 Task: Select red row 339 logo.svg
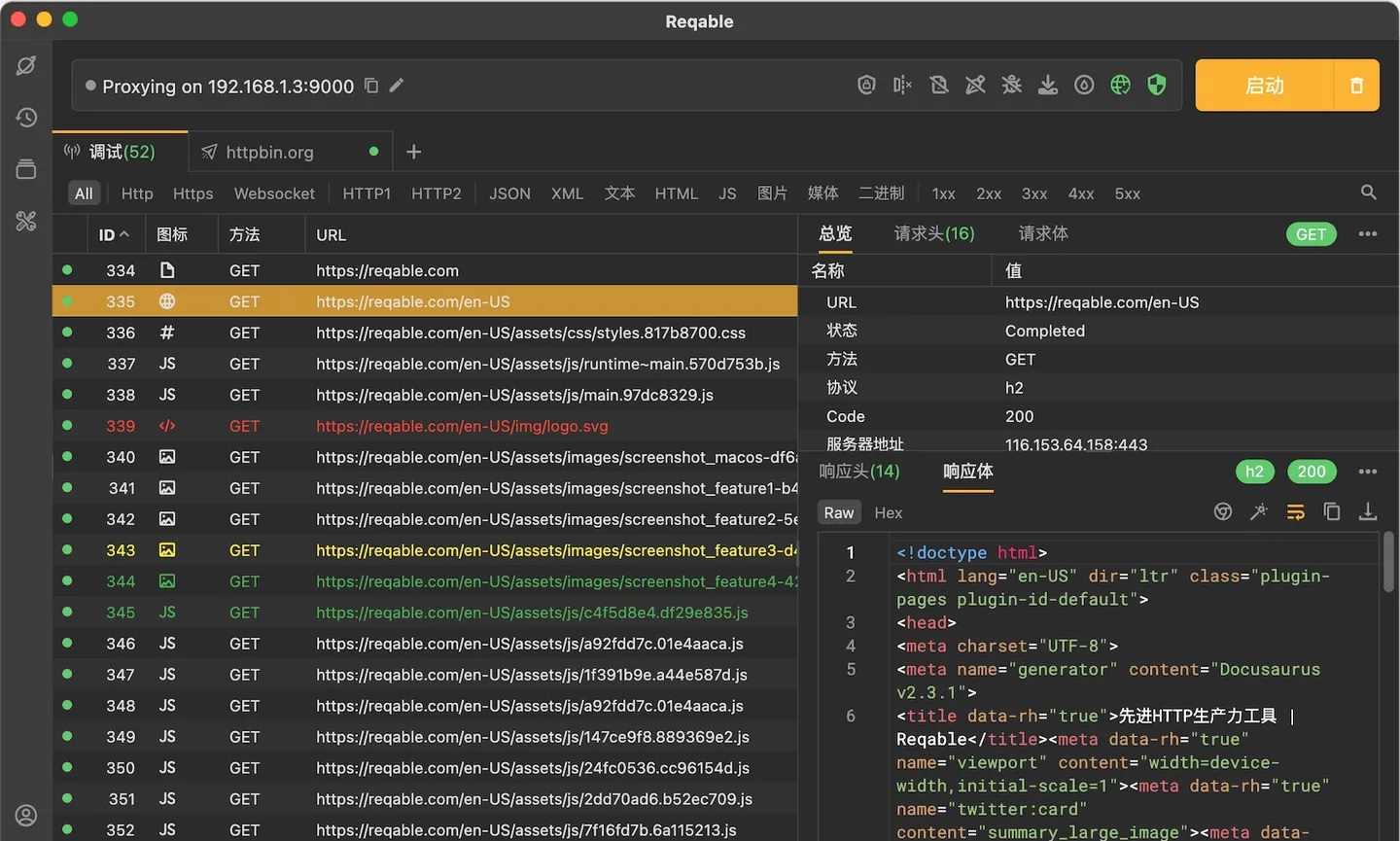[425, 426]
